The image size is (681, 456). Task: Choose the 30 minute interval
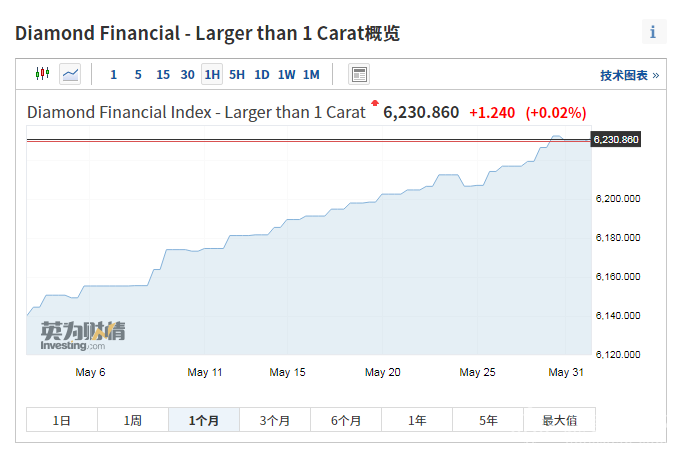pos(187,74)
